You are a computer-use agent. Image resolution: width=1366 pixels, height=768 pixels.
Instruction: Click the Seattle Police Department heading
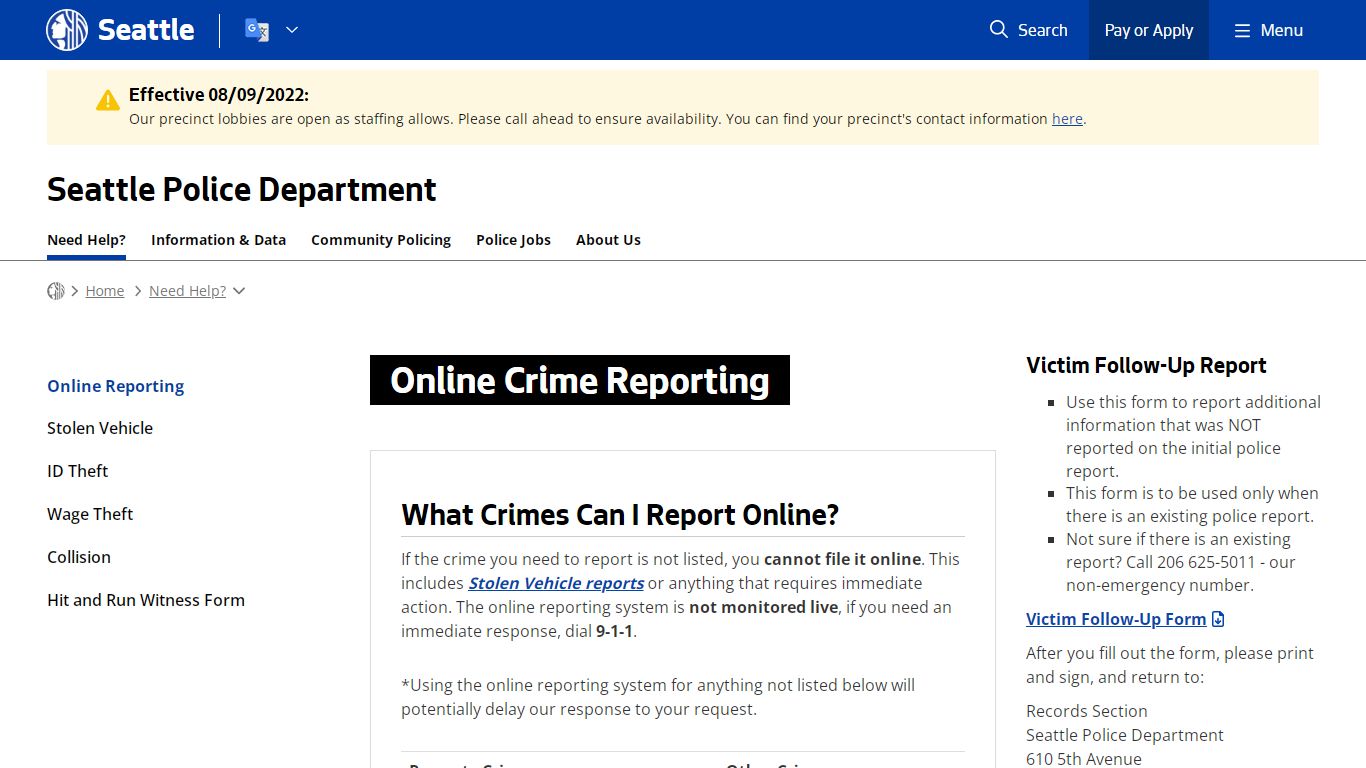(x=242, y=189)
